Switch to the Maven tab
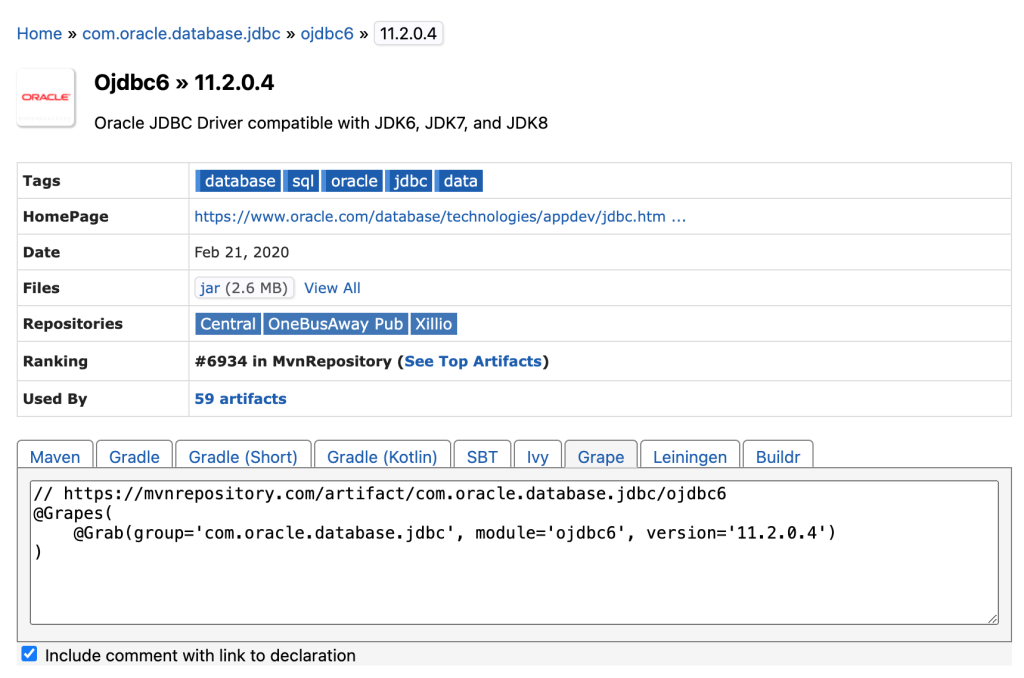 (x=55, y=455)
